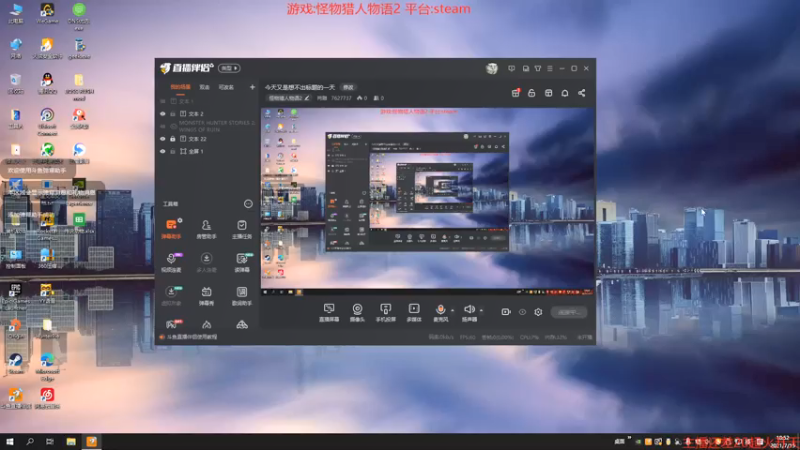Open the download tool with NEW badge
The image size is (800, 450).
tap(171, 295)
